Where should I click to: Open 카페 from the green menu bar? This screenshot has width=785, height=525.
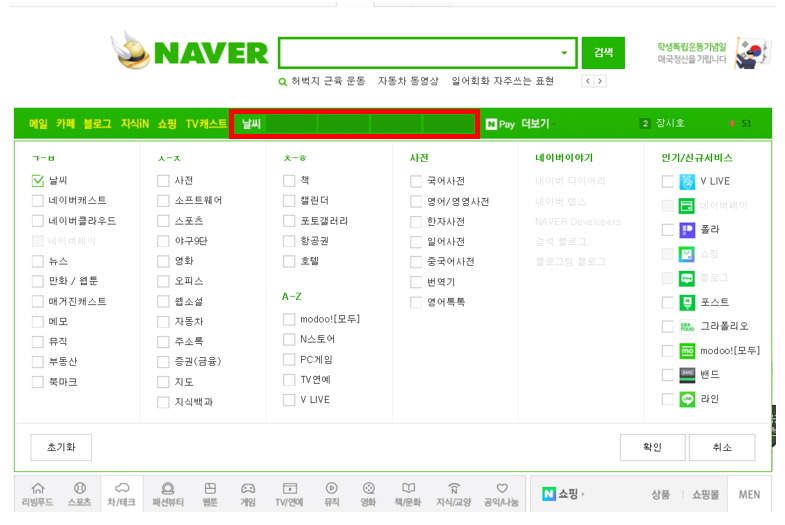66,124
